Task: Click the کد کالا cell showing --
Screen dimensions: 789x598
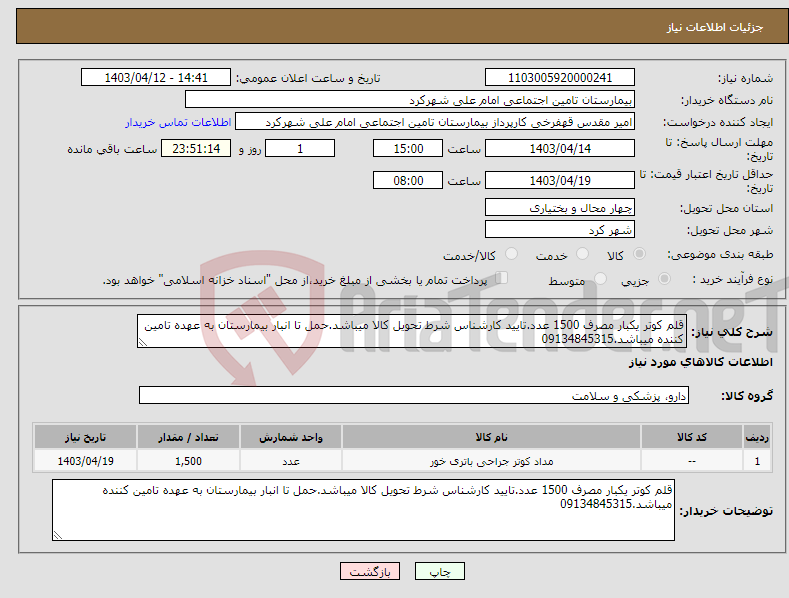Action: point(692,461)
